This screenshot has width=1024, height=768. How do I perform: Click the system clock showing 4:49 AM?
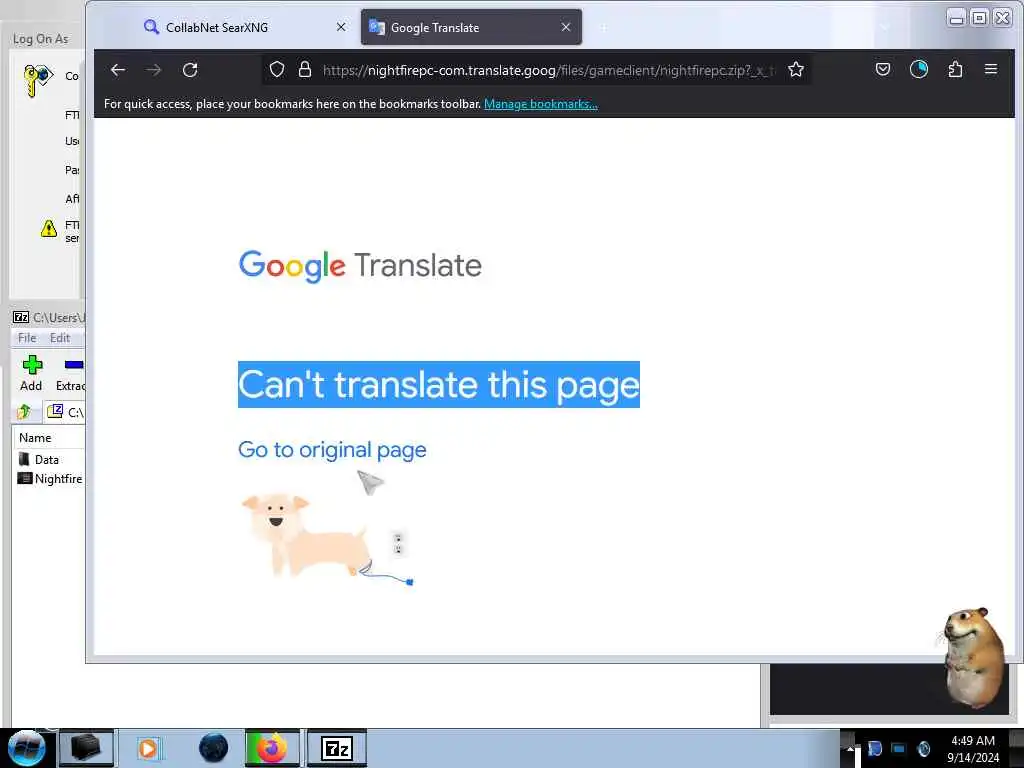(972, 749)
